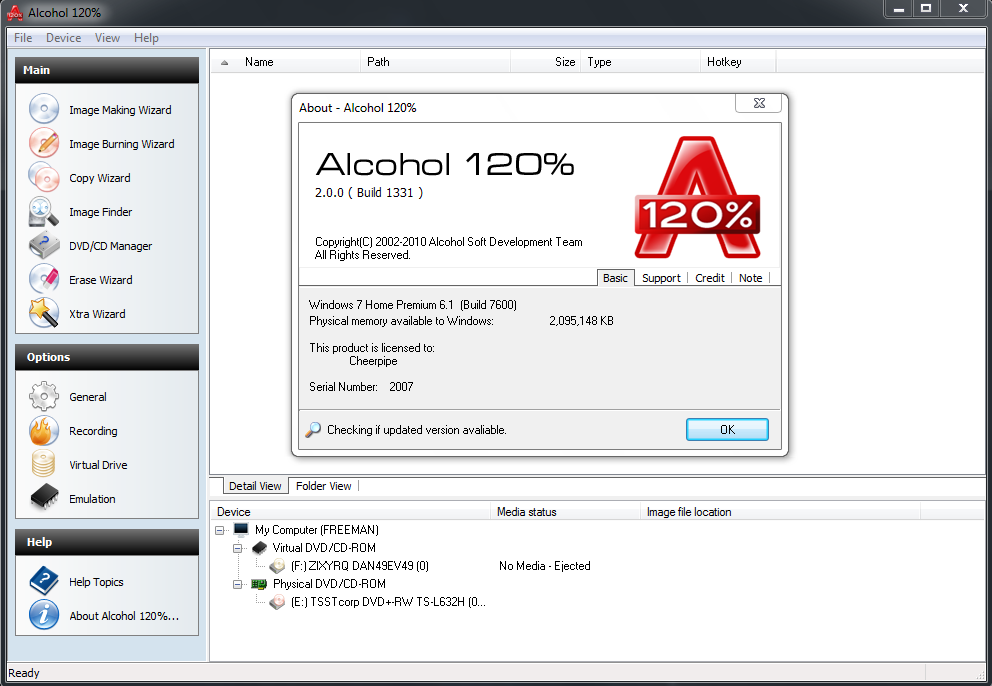
Task: Open Virtual Drive disc stack icon
Action: click(x=44, y=464)
